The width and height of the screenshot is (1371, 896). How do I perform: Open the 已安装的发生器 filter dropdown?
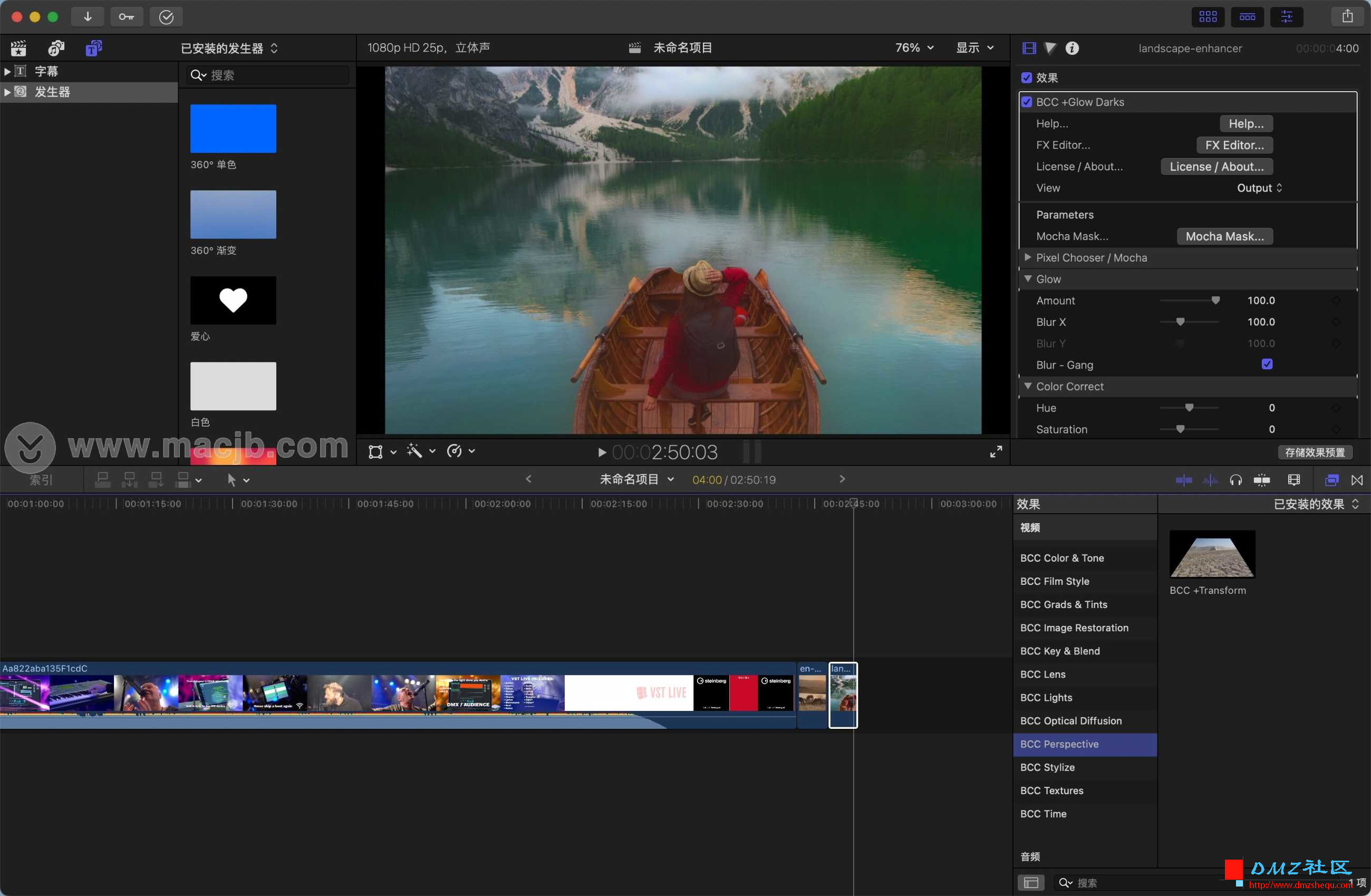pos(229,49)
